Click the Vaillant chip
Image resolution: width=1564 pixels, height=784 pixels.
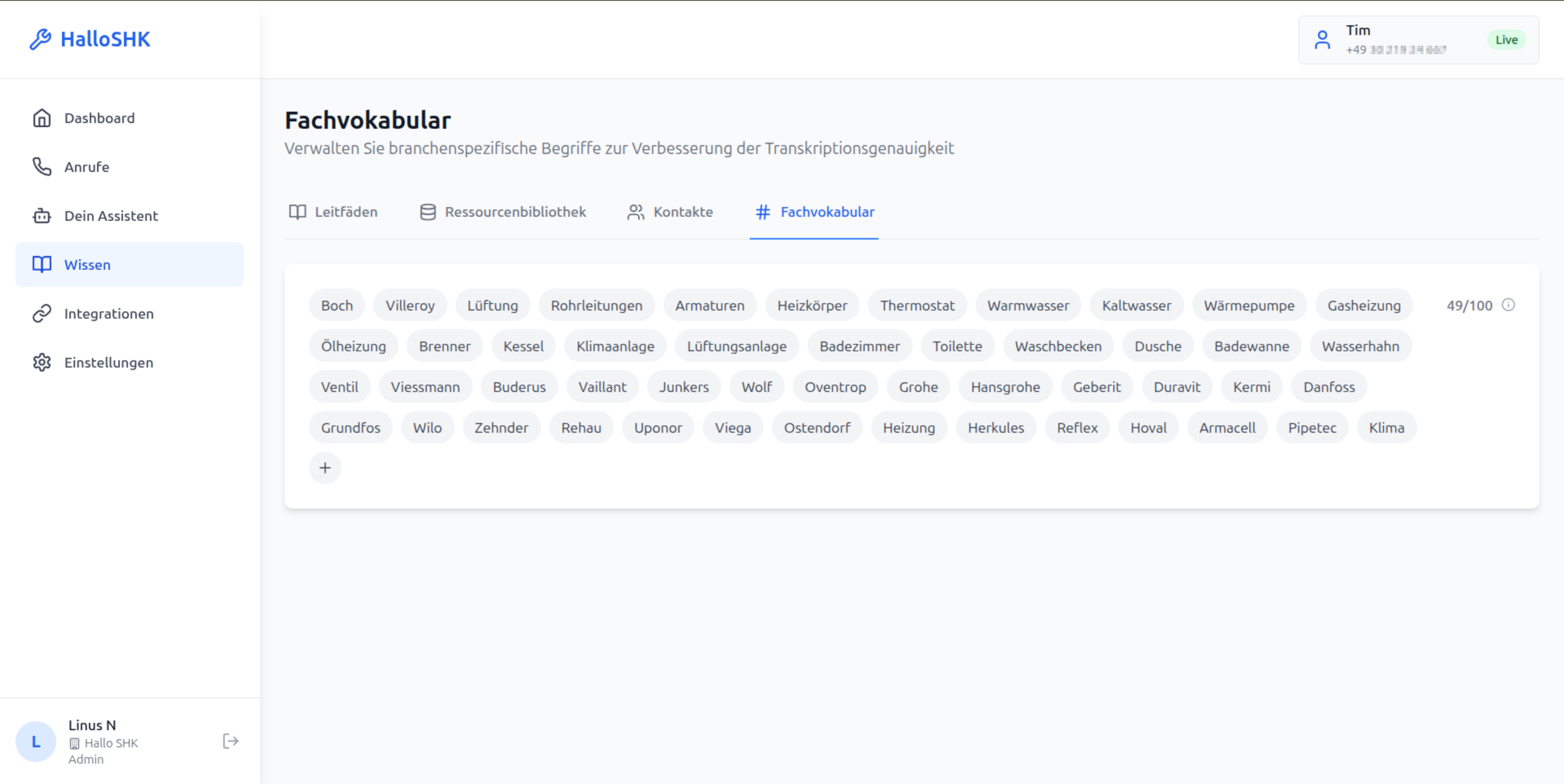point(602,387)
